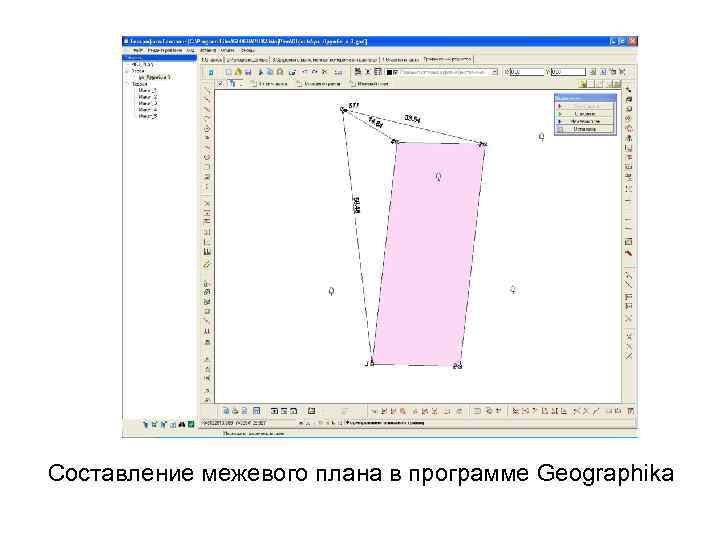The height and width of the screenshot is (540, 720).
Task: Select the tree item ending in _5
Action: [x=147, y=116]
